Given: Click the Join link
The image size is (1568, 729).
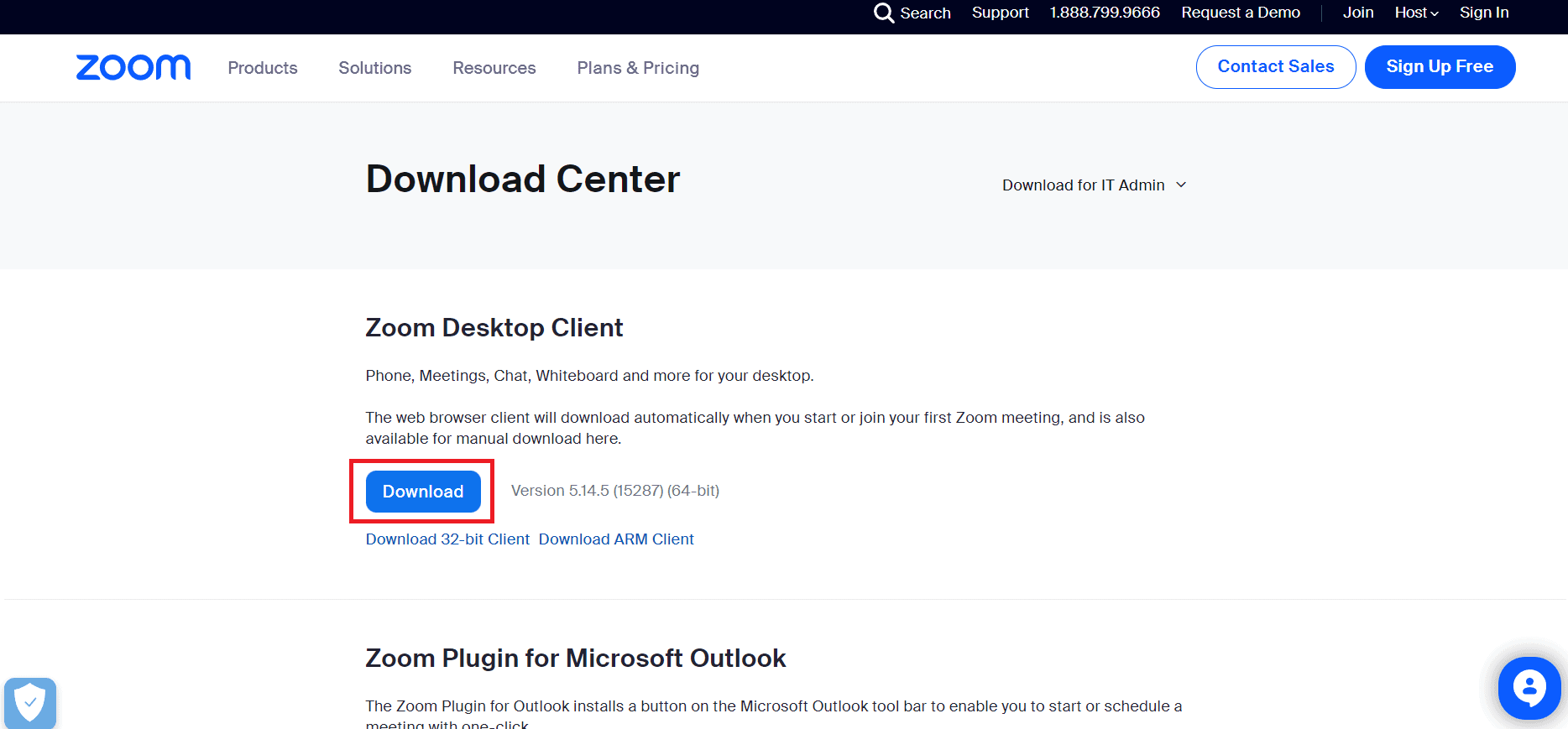Looking at the screenshot, I should tap(1358, 13).
